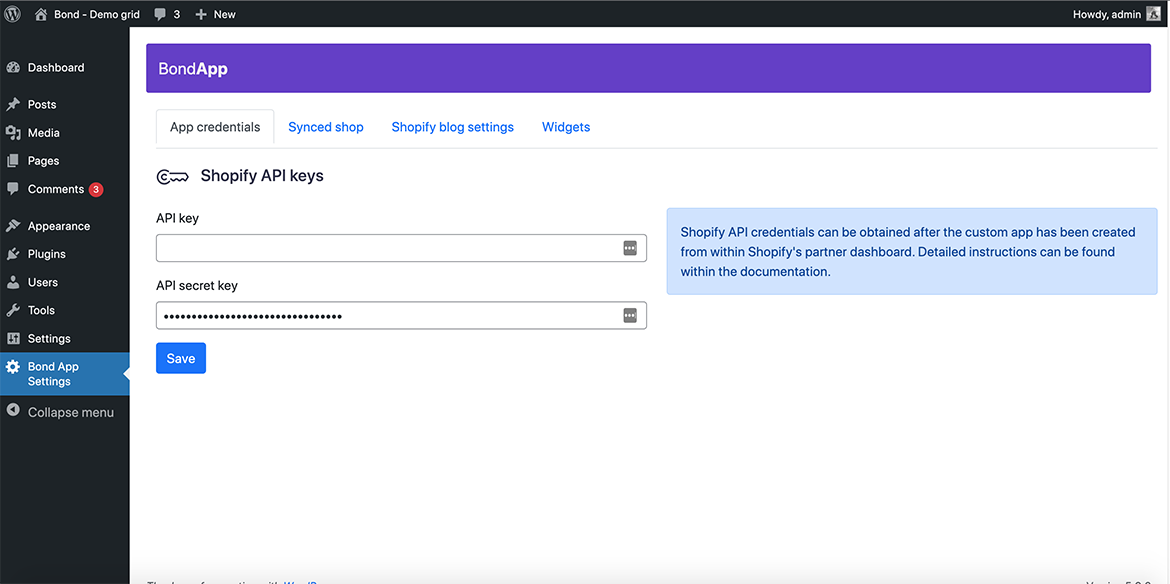1170x584 pixels.
Task: Open the Dashboard menu item
Action: [65, 67]
